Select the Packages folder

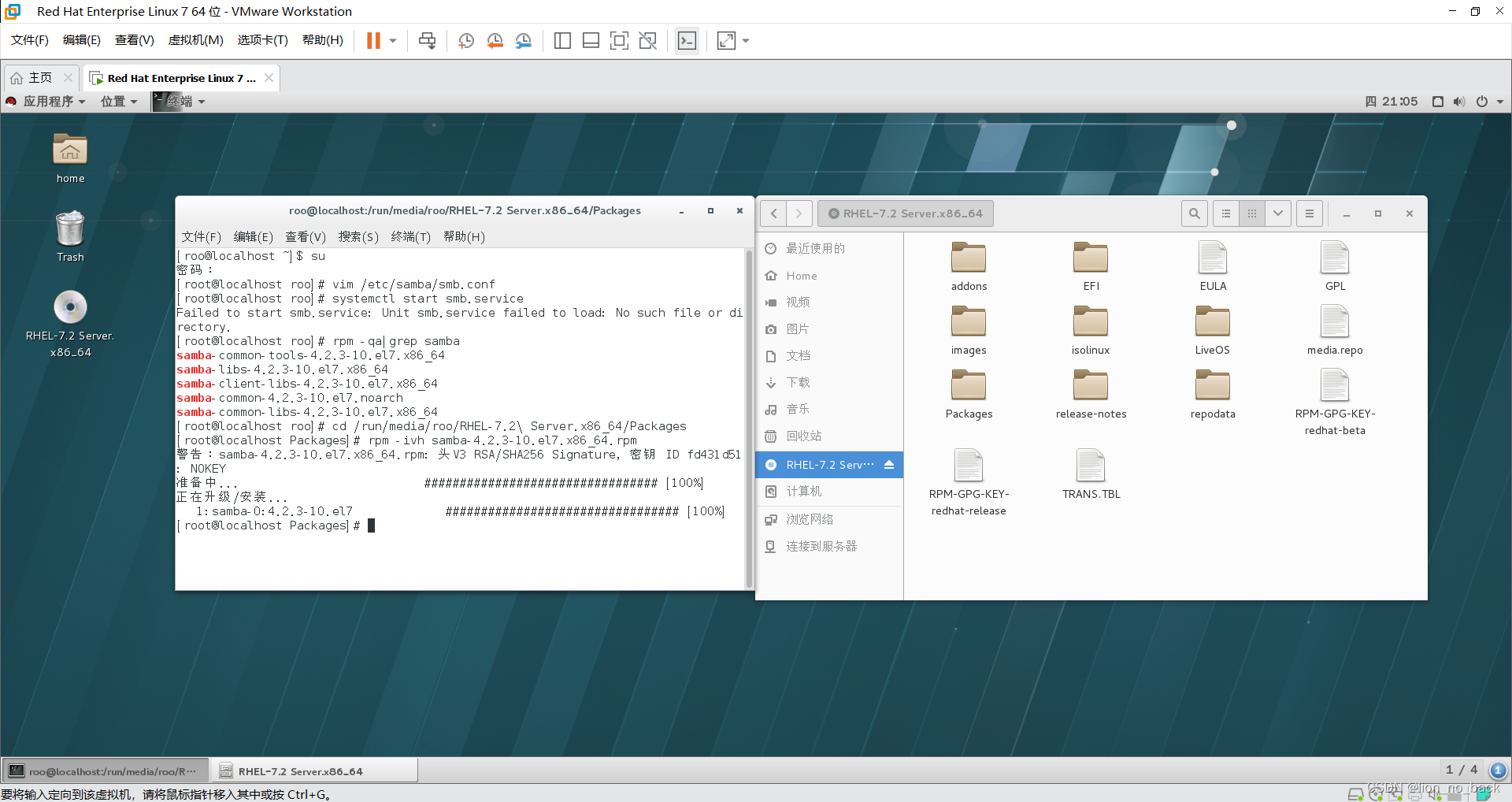[969, 395]
